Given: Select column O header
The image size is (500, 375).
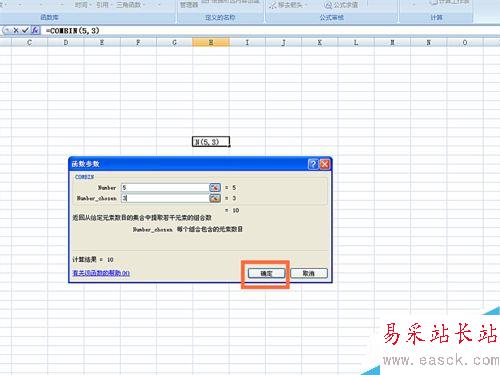Looking at the screenshot, I should 465,42.
